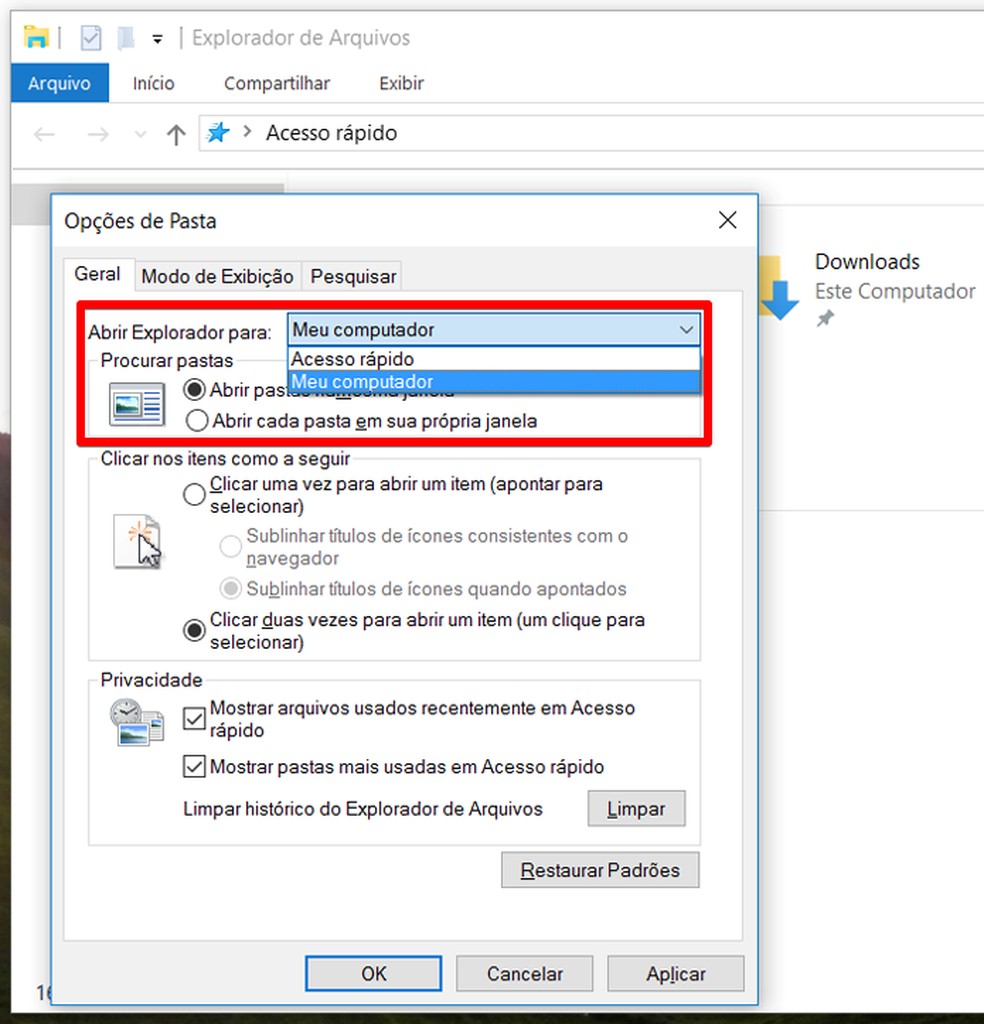Confirm with the OK button
The height and width of the screenshot is (1024, 984).
click(x=373, y=974)
